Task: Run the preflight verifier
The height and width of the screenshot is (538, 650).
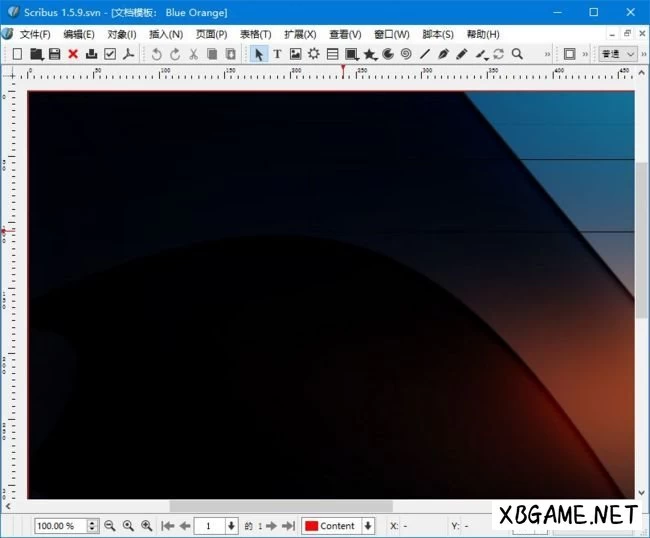Action: click(x=110, y=54)
